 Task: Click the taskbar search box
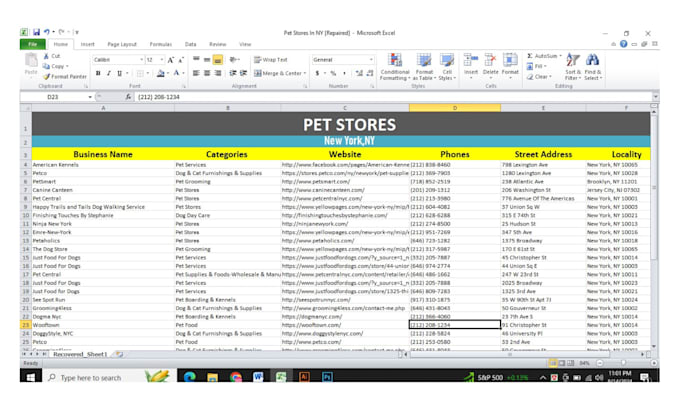109,377
